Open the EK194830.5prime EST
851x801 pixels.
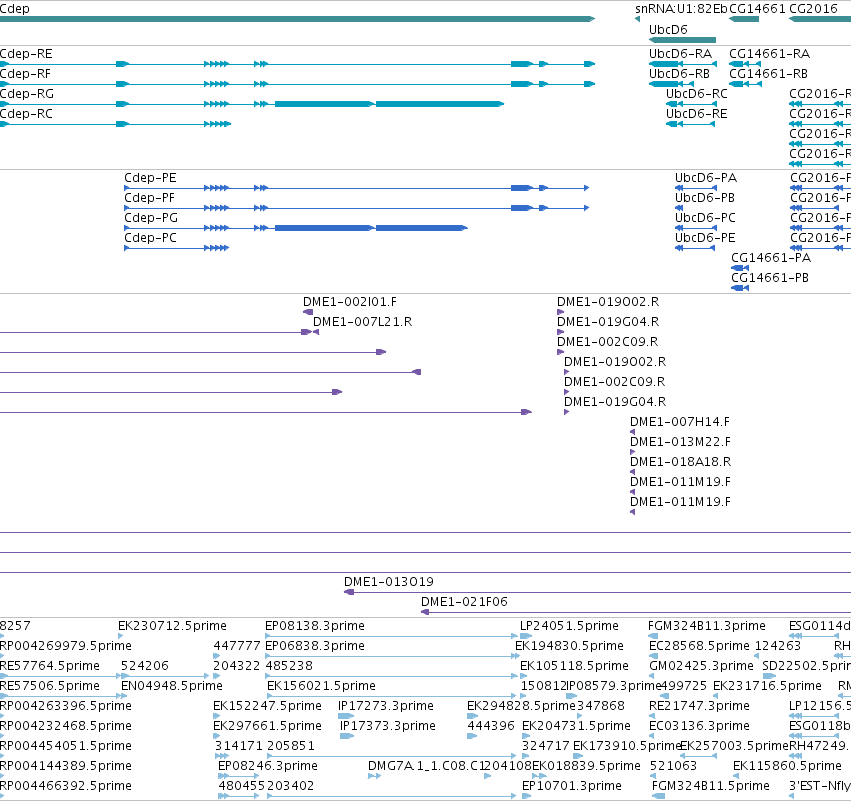point(569,646)
